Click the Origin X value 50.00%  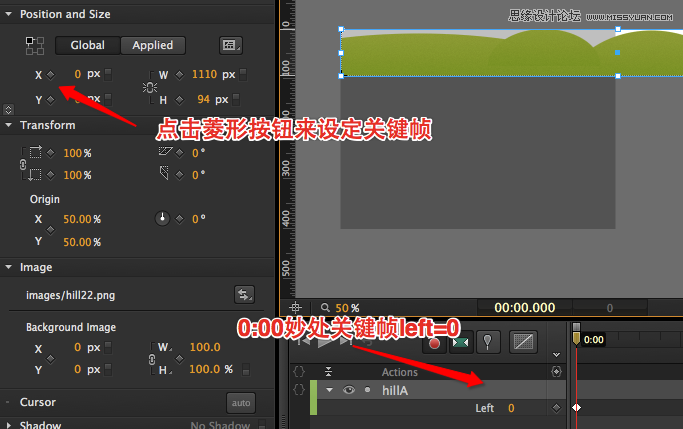pyautogui.click(x=82, y=219)
